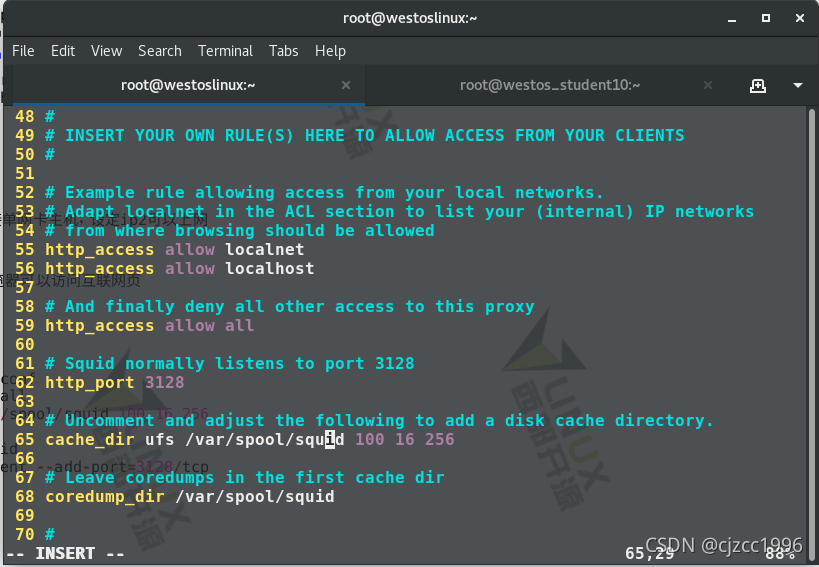The image size is (819, 567).
Task: Open the File menu
Action: (x=23, y=51)
